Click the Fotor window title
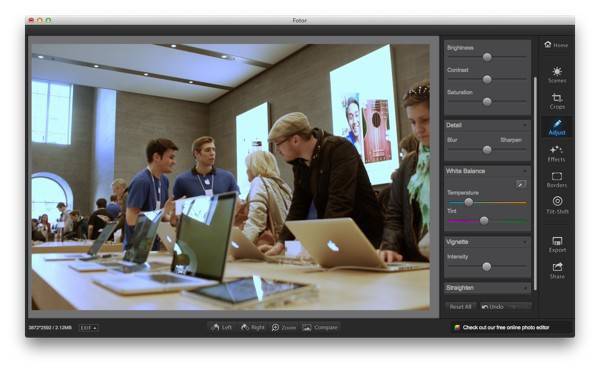The width and height of the screenshot is (600, 372). click(x=300, y=20)
